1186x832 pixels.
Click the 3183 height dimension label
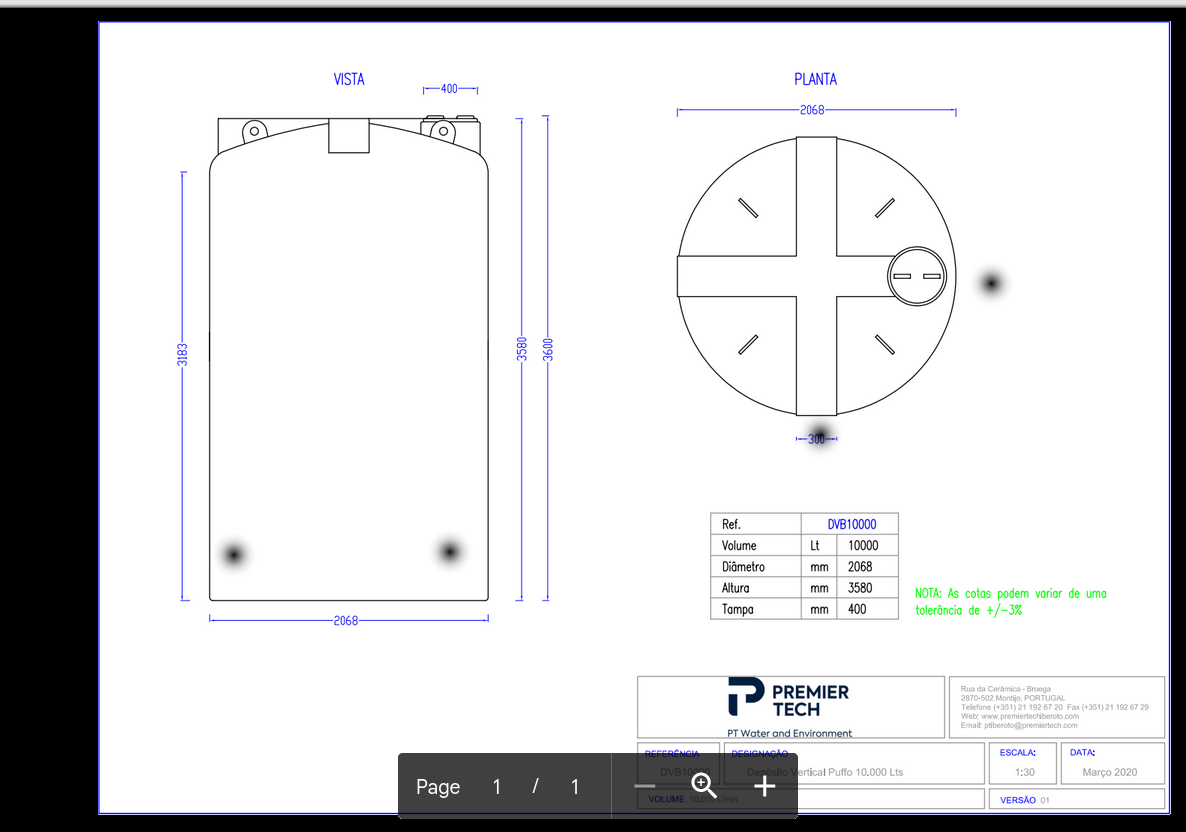tap(182, 353)
